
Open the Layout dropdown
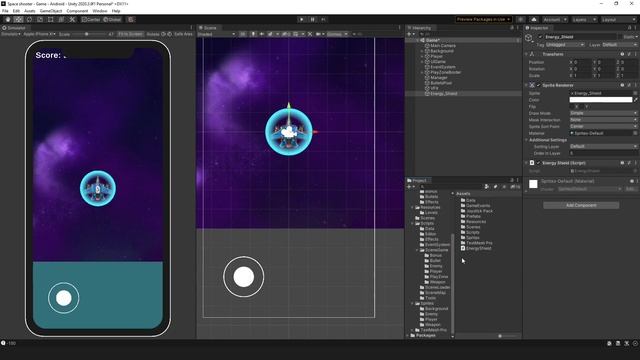[618, 19]
